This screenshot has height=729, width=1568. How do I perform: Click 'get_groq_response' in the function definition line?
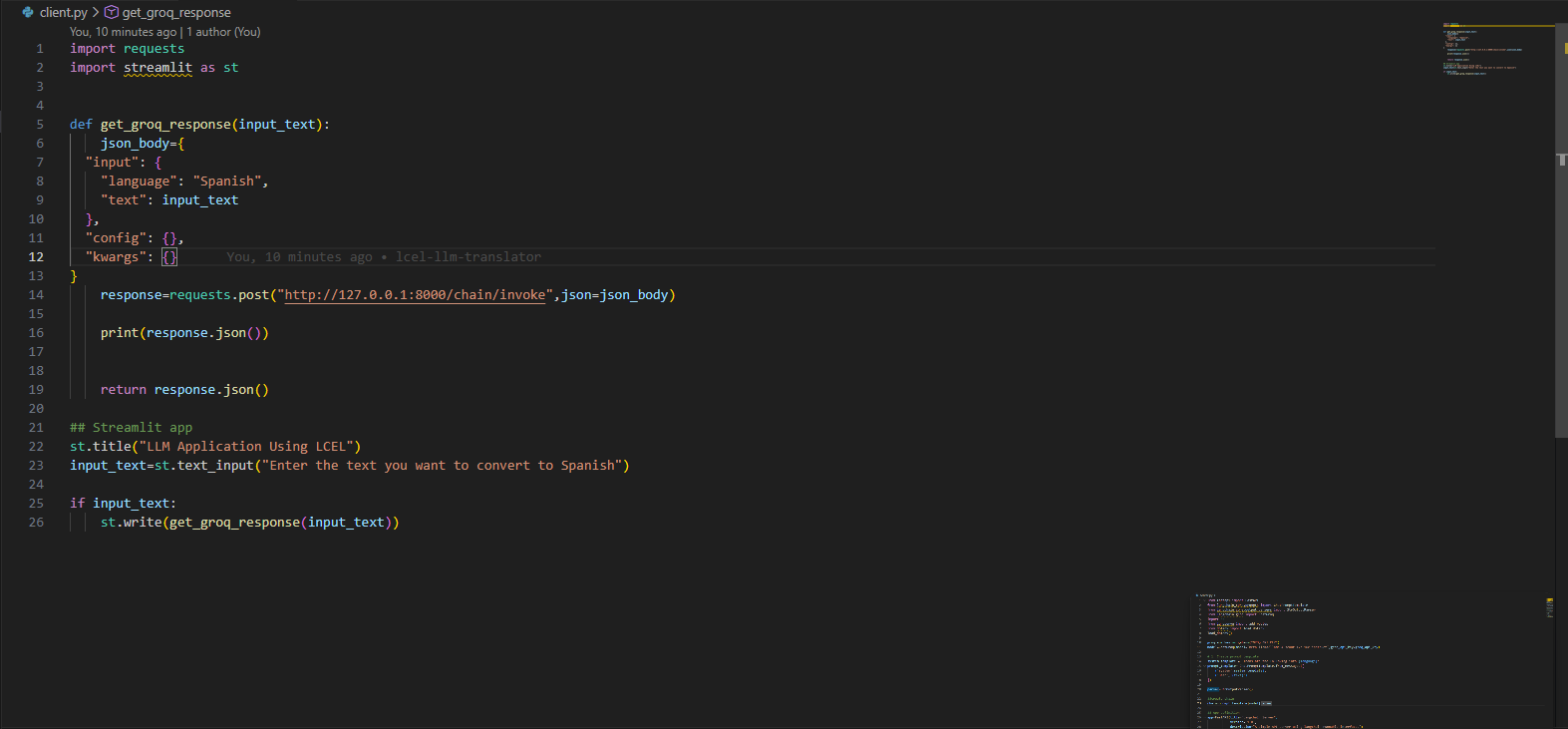(165, 125)
